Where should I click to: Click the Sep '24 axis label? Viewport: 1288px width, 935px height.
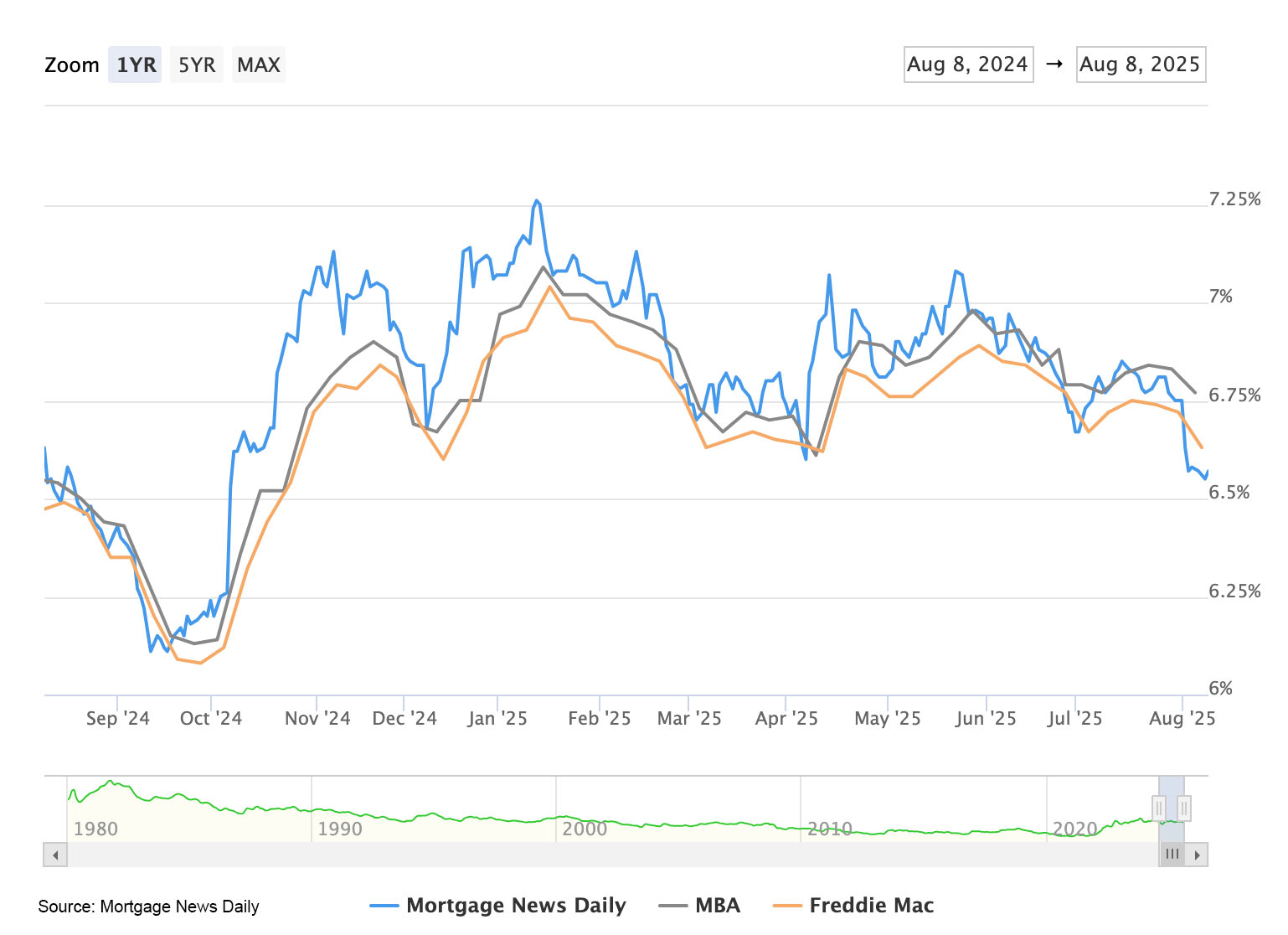pyautogui.click(x=118, y=719)
